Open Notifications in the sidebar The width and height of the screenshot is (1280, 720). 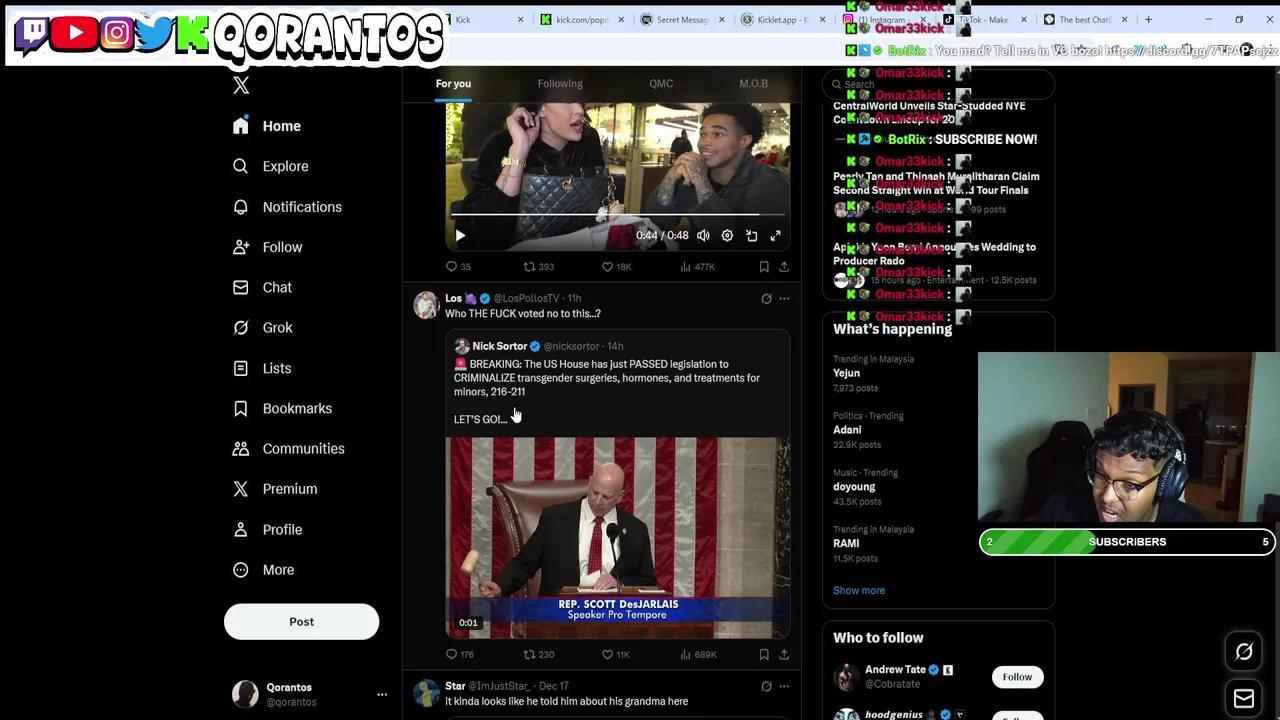click(287, 207)
